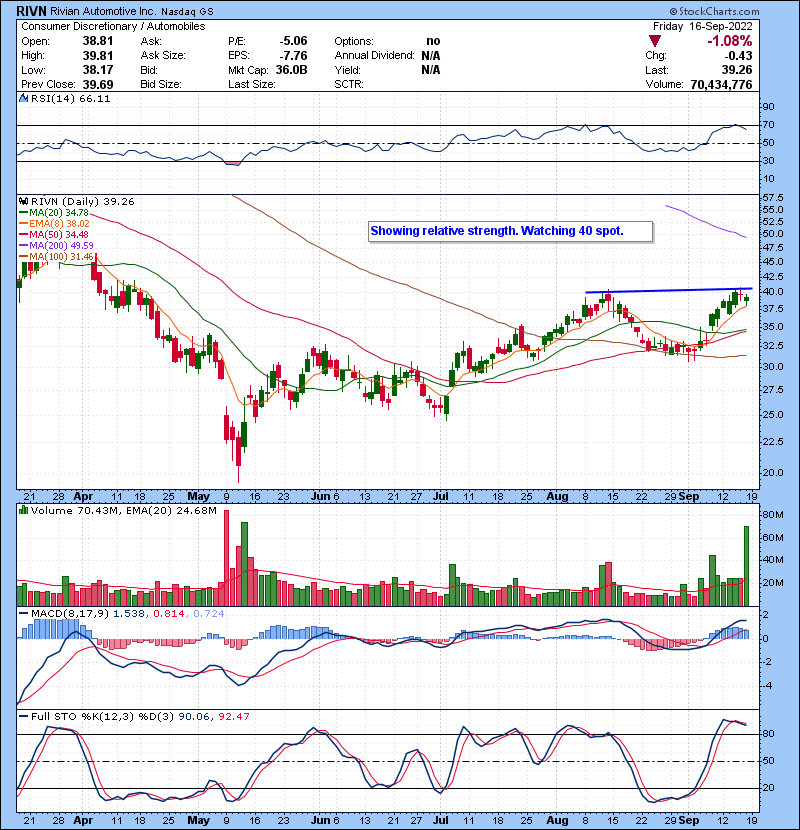Click the Rivian Automotive Inc. company name
The height and width of the screenshot is (830, 800).
click(103, 11)
